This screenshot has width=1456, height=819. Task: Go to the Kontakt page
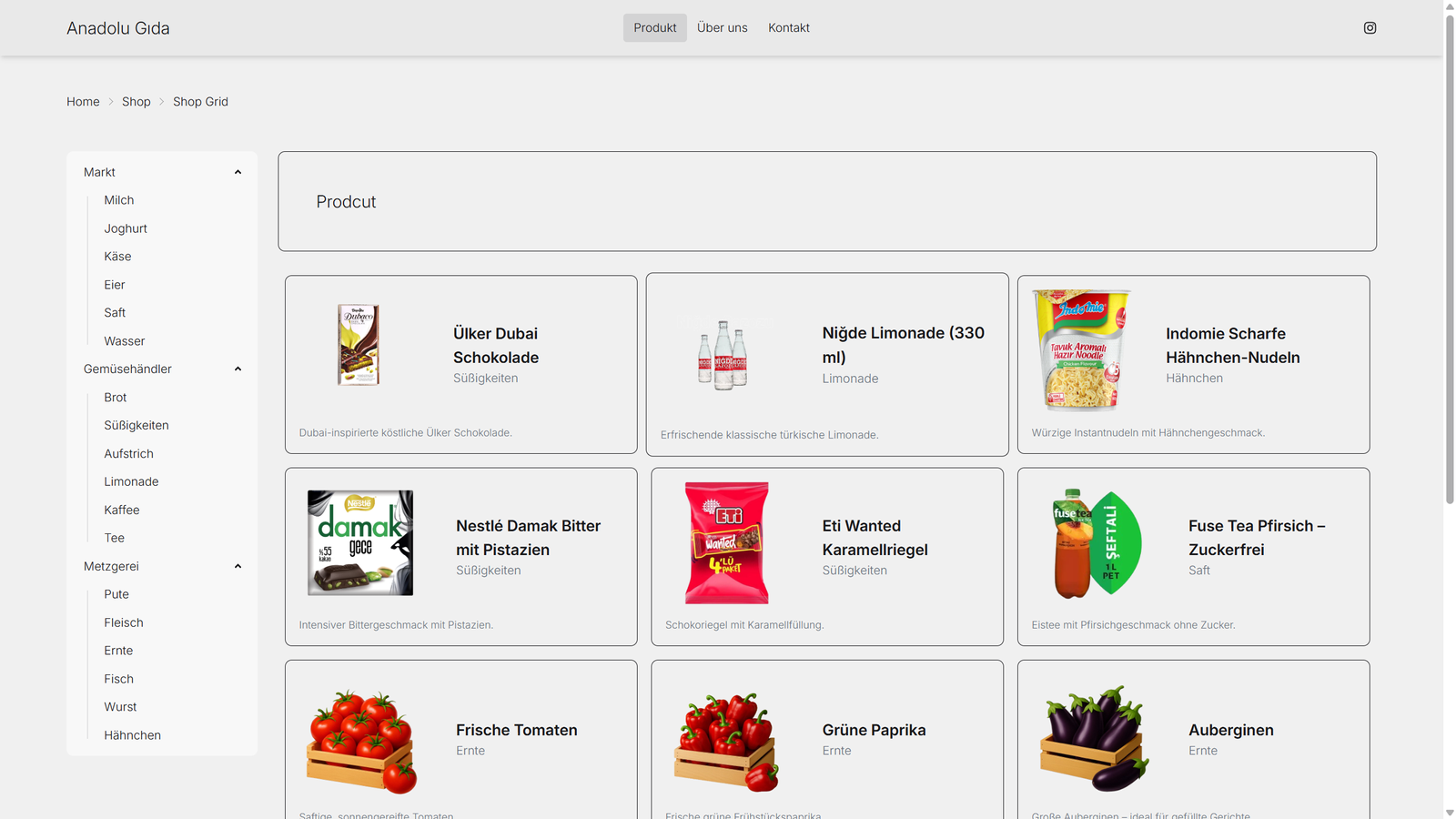coord(789,27)
